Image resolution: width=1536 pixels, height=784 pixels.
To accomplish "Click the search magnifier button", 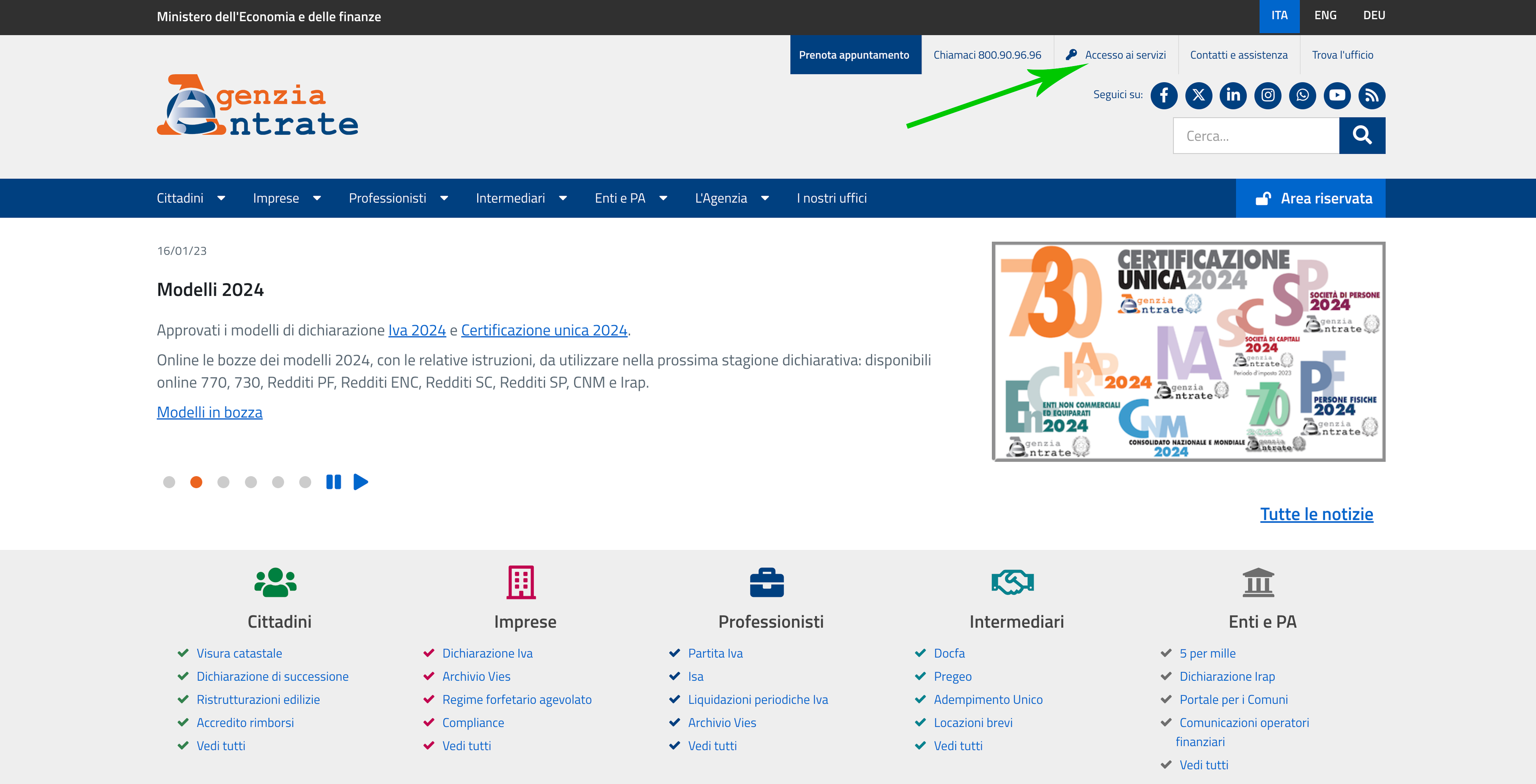I will (1361, 135).
